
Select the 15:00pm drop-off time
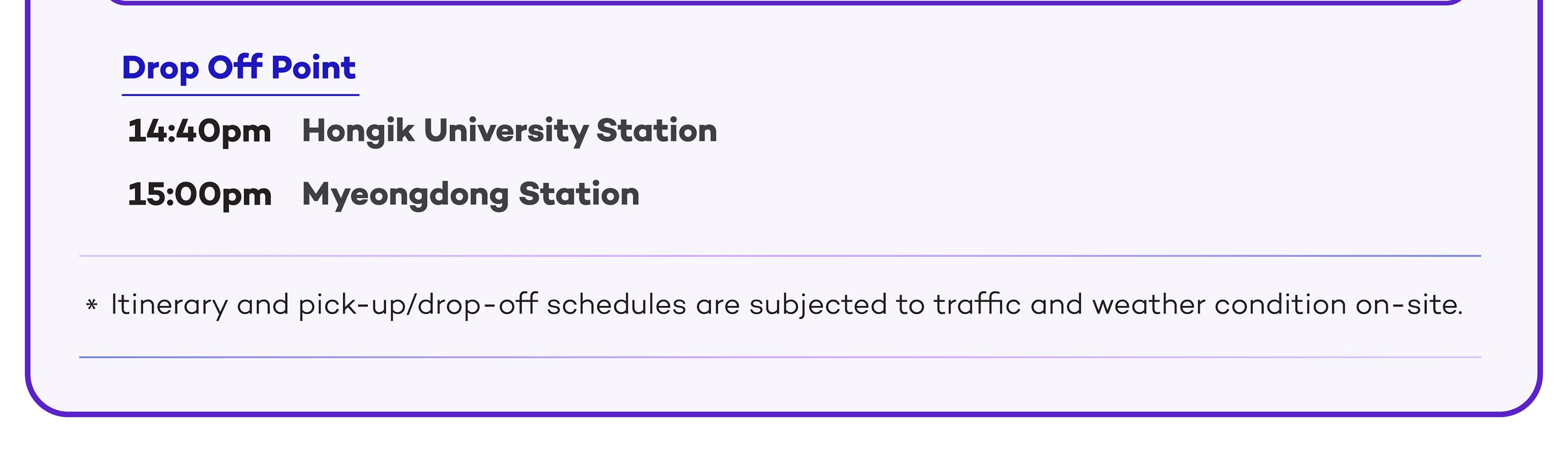199,194
